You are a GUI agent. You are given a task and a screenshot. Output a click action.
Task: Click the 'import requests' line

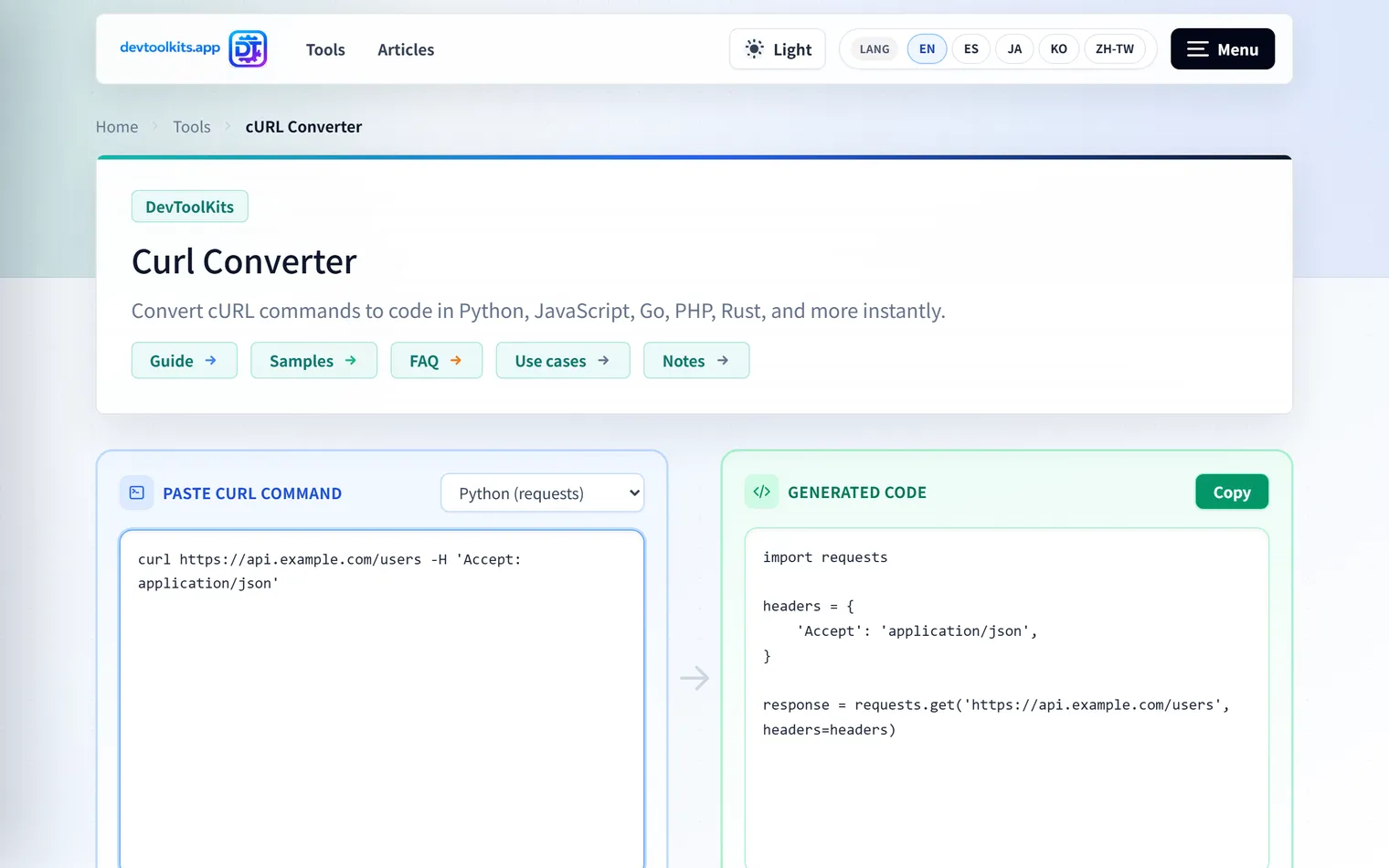(825, 557)
